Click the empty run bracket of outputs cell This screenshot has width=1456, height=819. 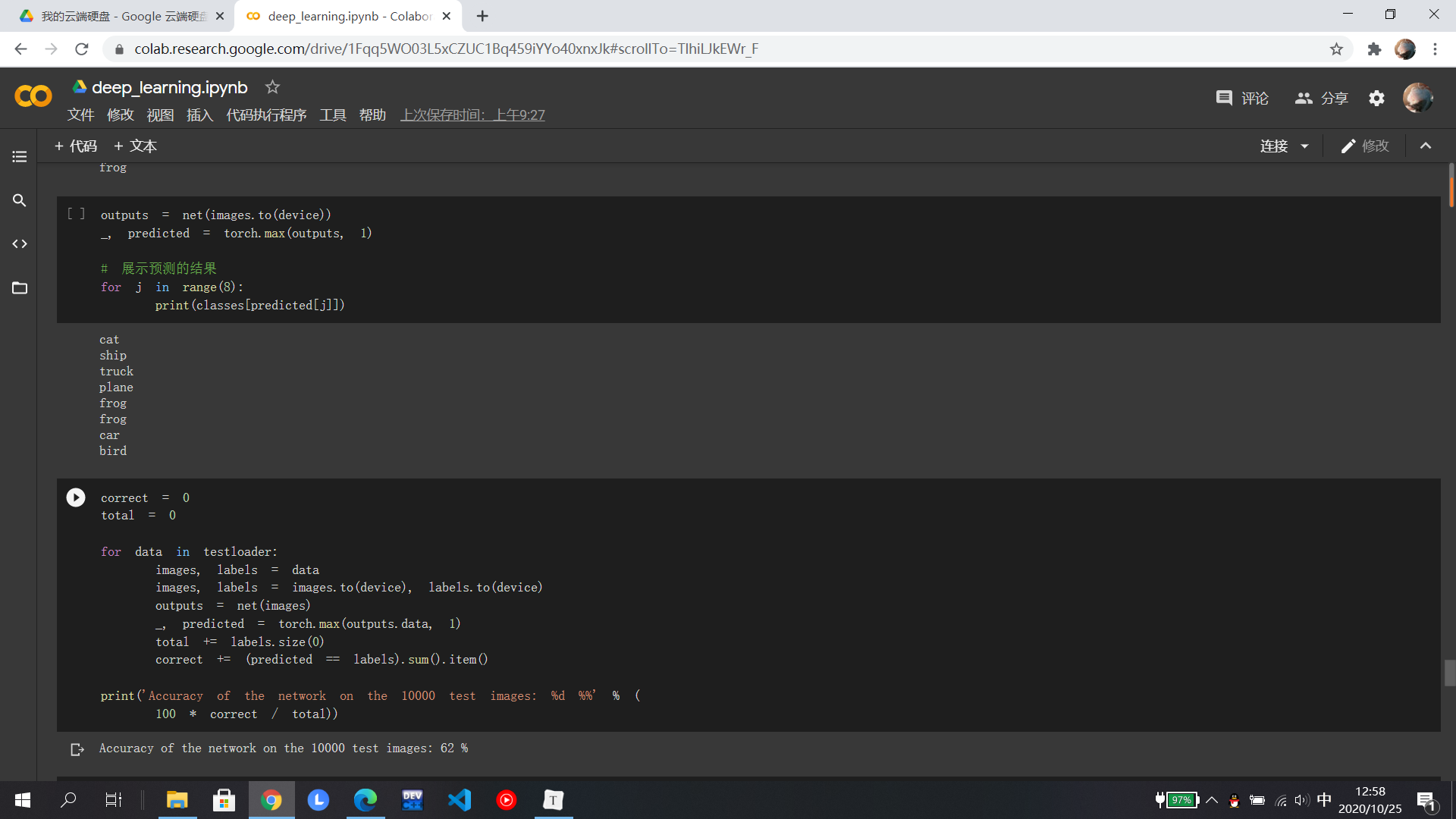(76, 214)
